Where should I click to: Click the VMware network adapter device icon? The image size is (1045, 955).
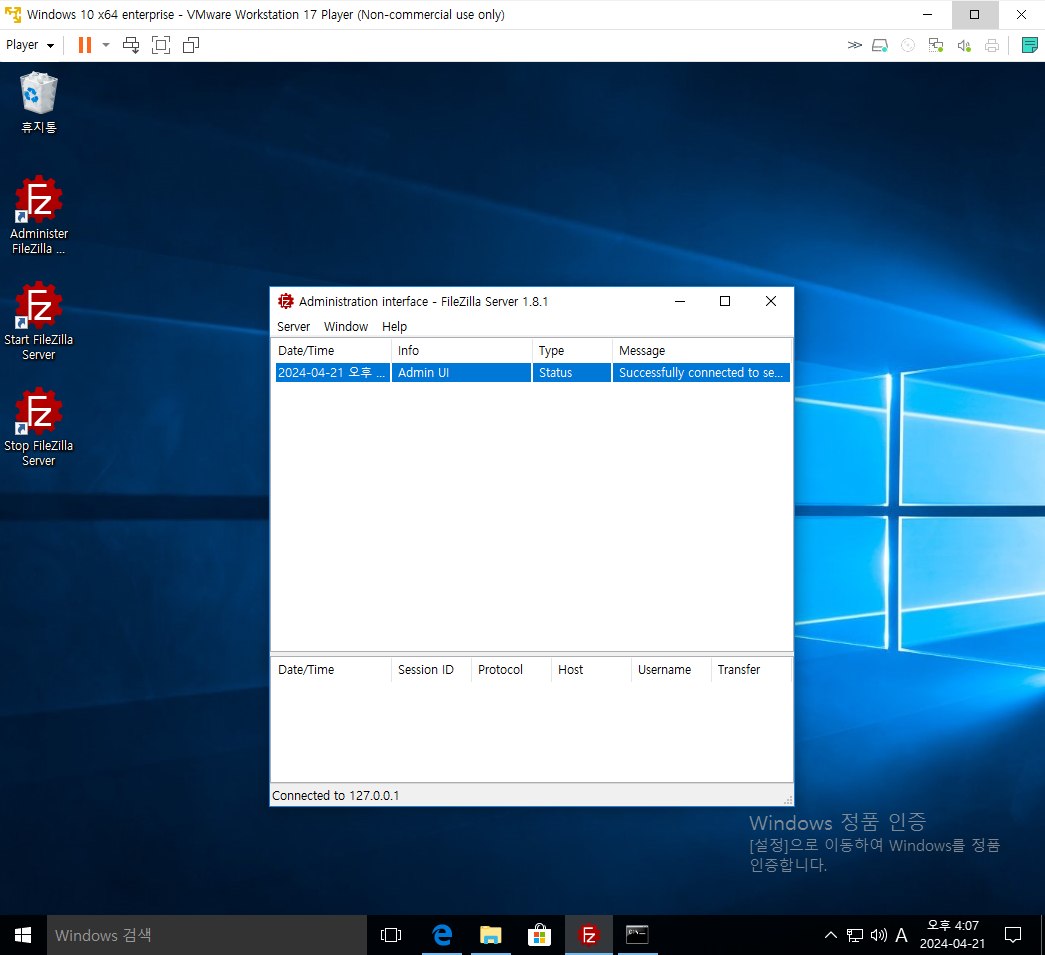(936, 45)
